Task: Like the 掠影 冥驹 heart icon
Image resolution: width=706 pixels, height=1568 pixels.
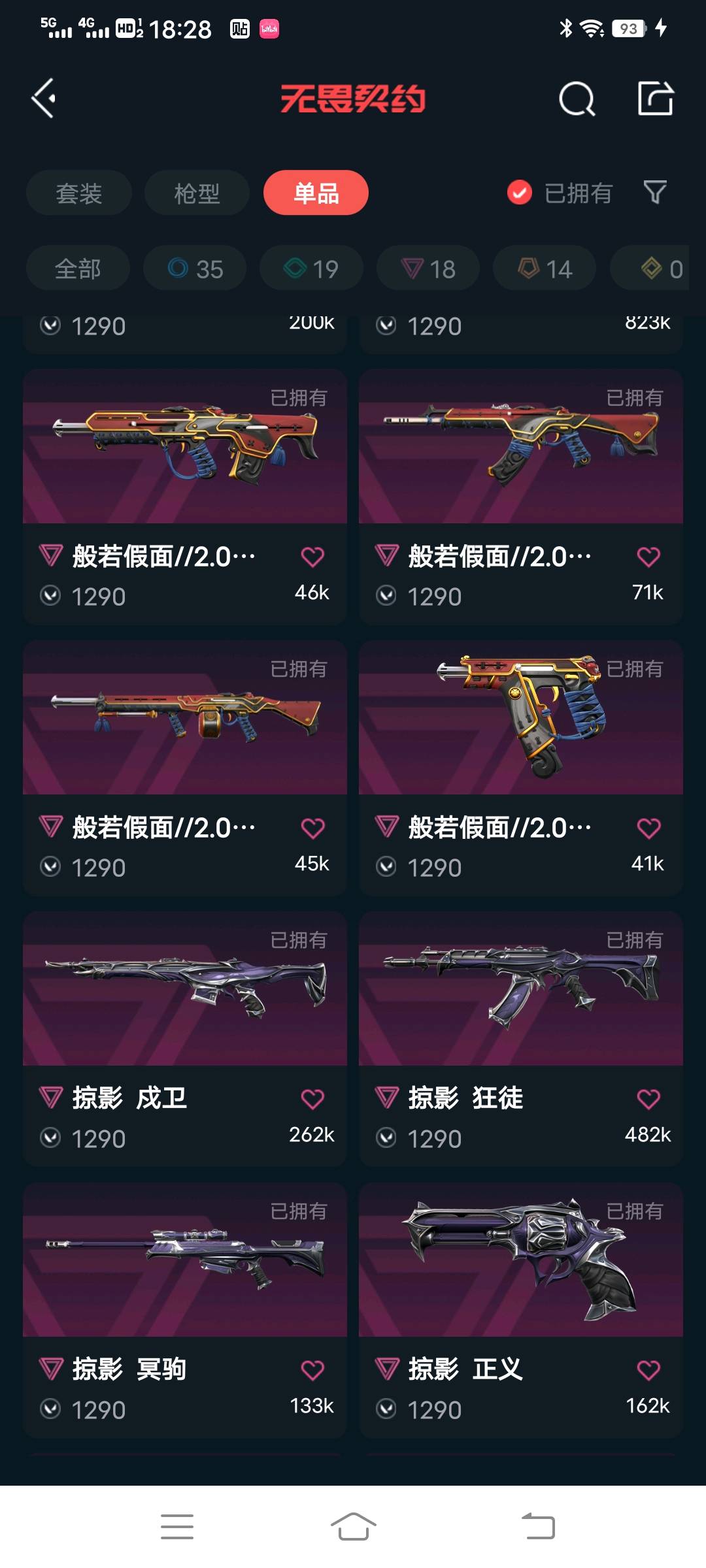Action: (312, 1370)
